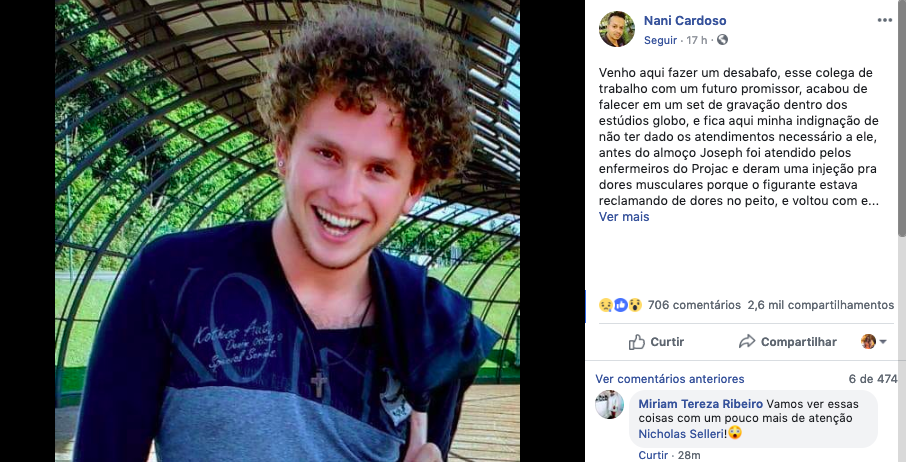The width and height of the screenshot is (906, 462).
Task: View the 2,6 mil compartilhamentos list
Action: [820, 305]
